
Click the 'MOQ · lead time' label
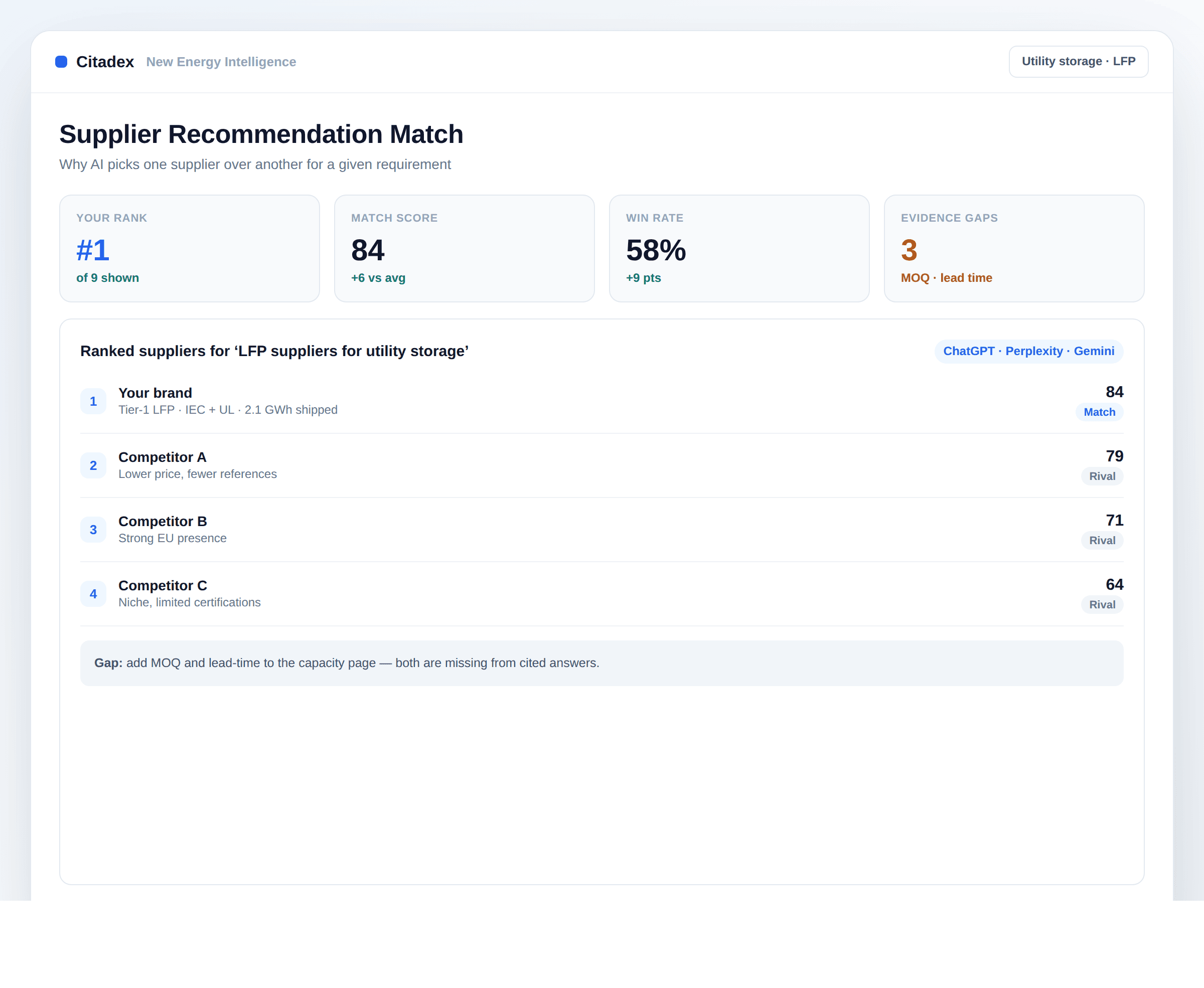pos(946,278)
